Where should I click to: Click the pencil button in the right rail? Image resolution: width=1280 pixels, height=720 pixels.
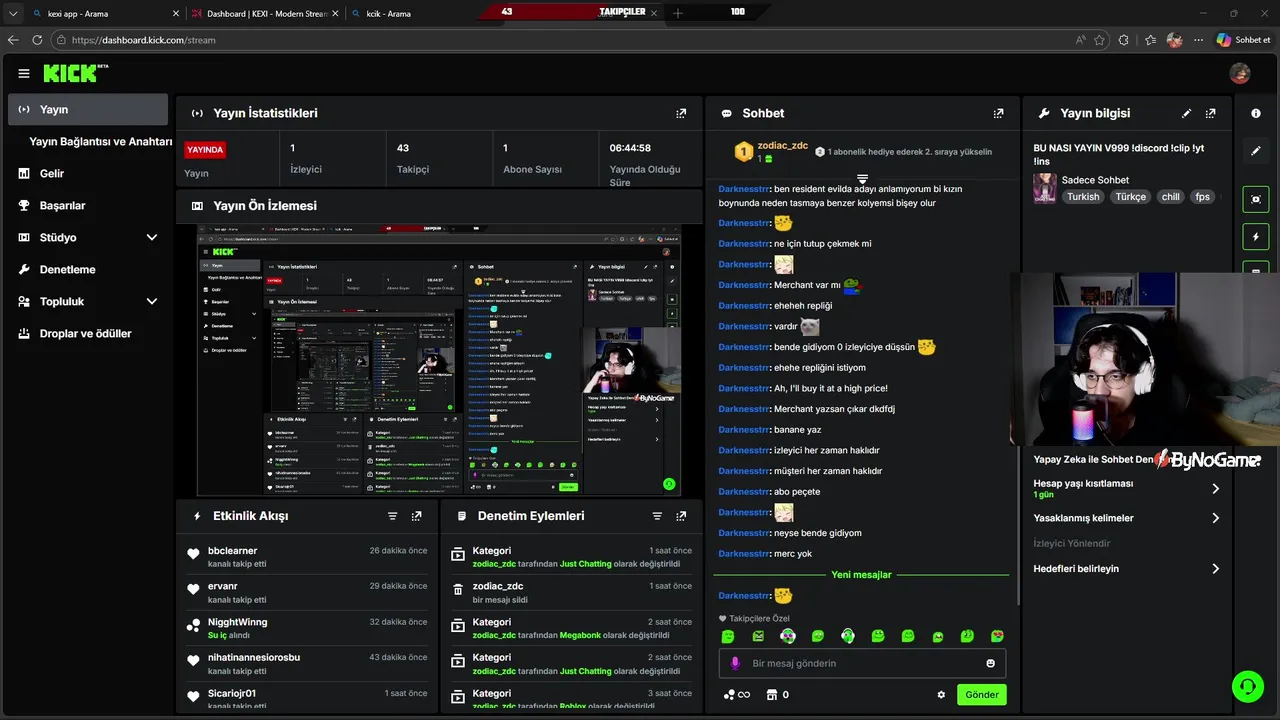1256,151
